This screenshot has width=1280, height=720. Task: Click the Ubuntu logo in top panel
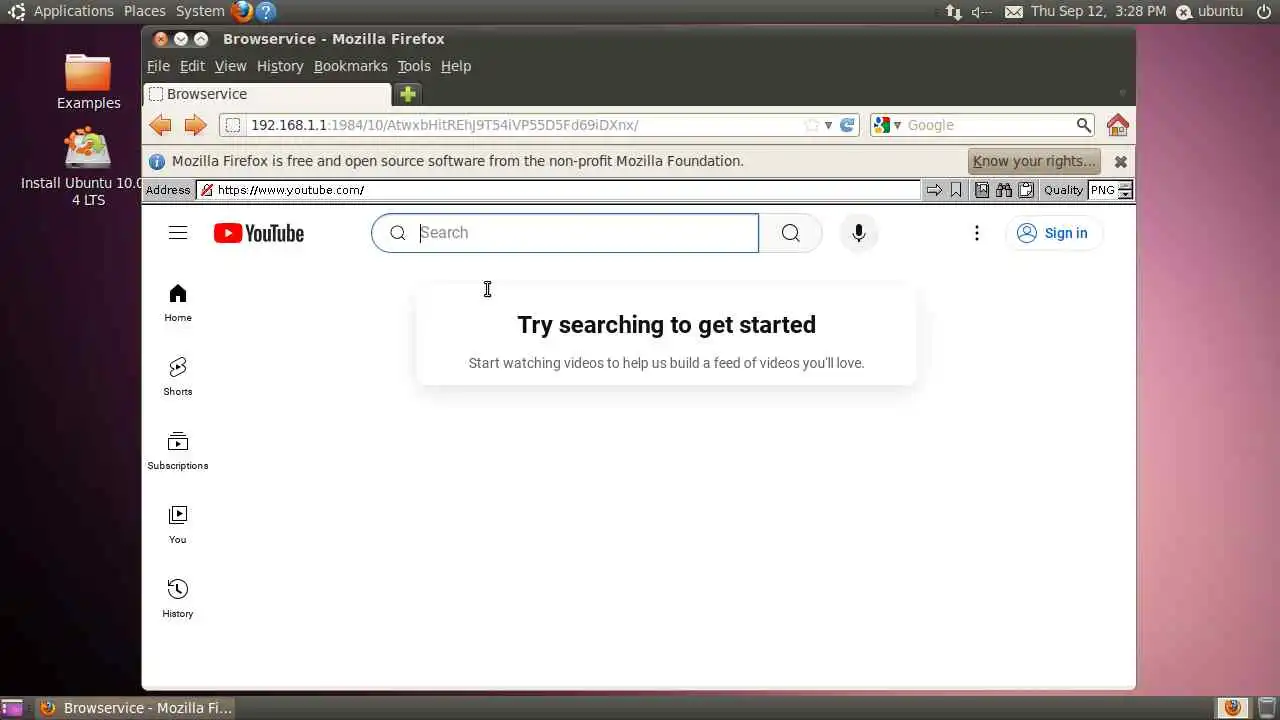tap(16, 11)
